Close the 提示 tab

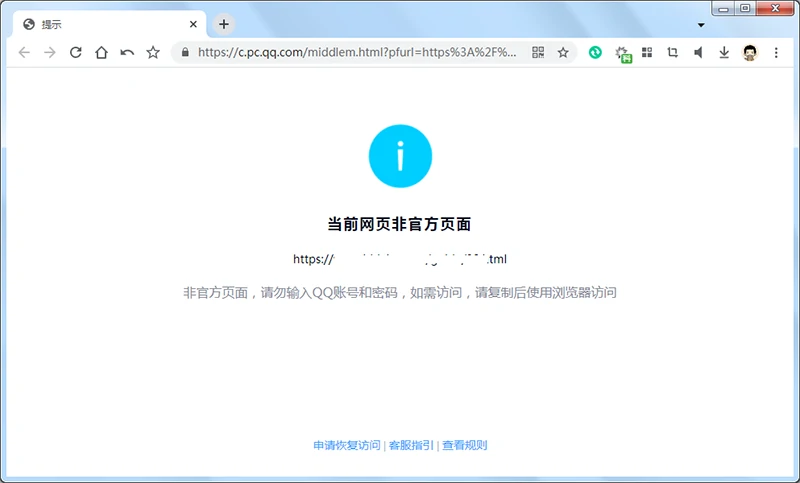tap(193, 24)
